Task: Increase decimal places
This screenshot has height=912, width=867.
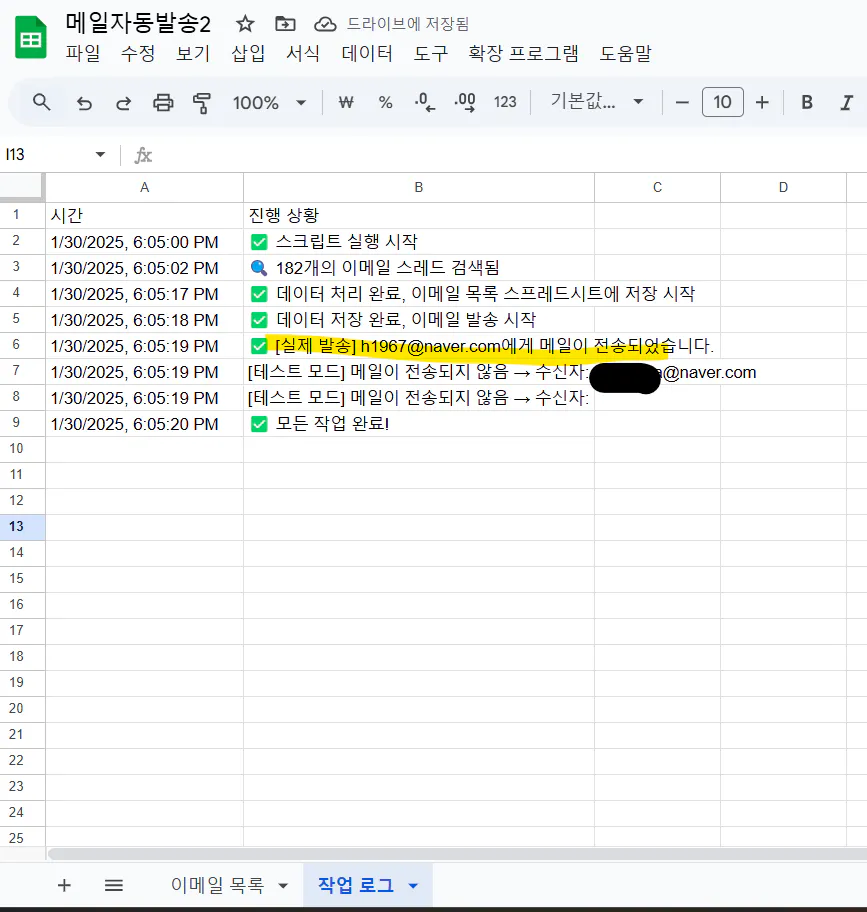Action: coord(462,102)
